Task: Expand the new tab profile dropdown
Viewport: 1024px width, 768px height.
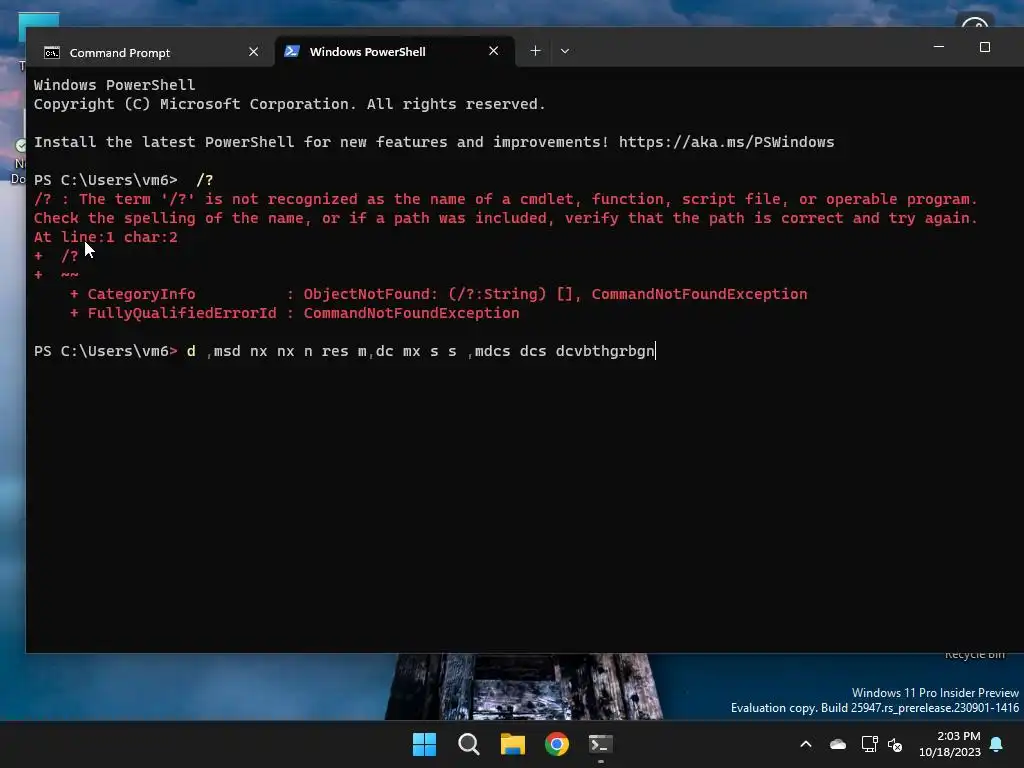Action: click(x=565, y=51)
